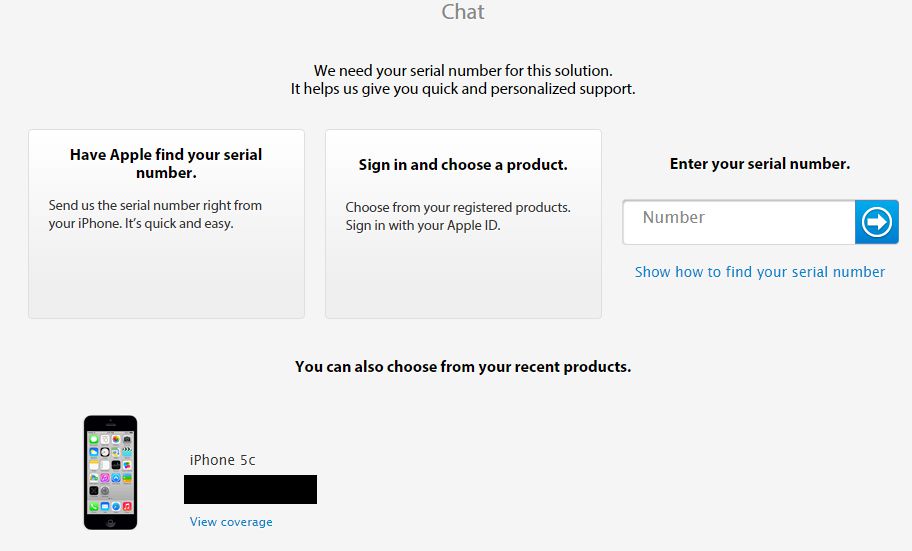The width and height of the screenshot is (912, 551).
Task: Click 'You can also choose from your recent products'
Action: (x=463, y=367)
